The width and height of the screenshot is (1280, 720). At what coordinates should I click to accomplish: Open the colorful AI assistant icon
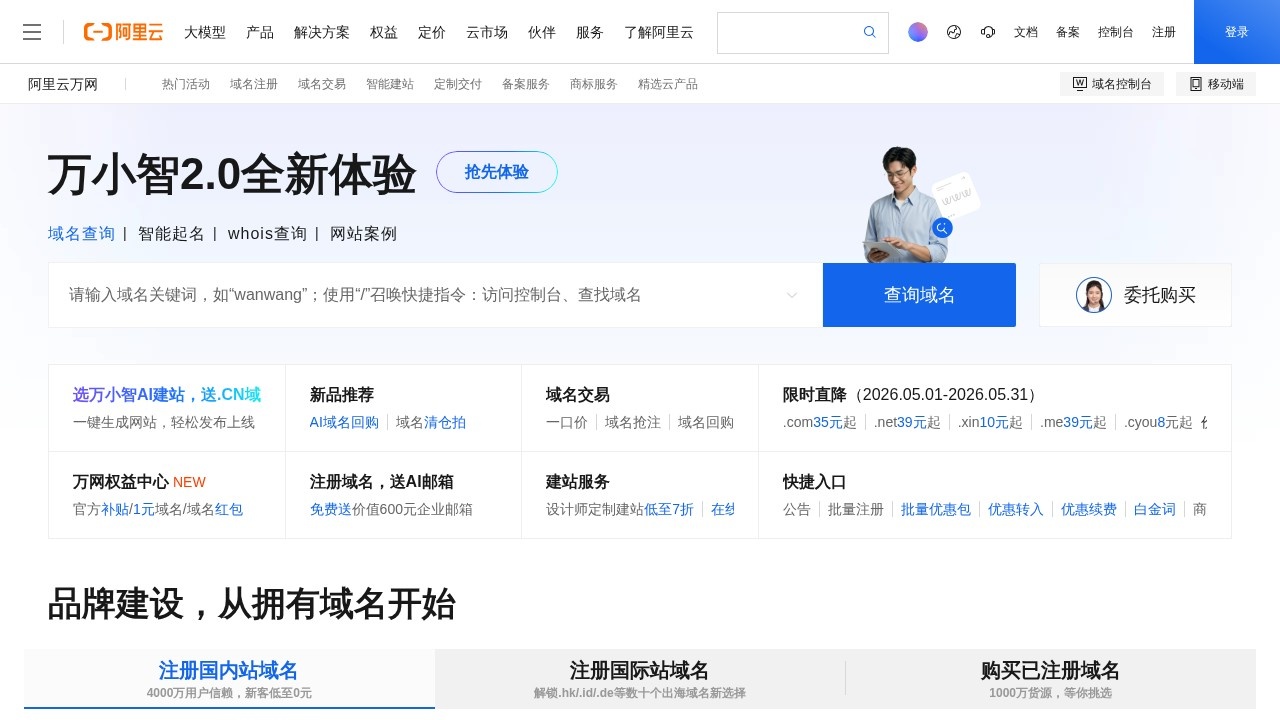918,32
